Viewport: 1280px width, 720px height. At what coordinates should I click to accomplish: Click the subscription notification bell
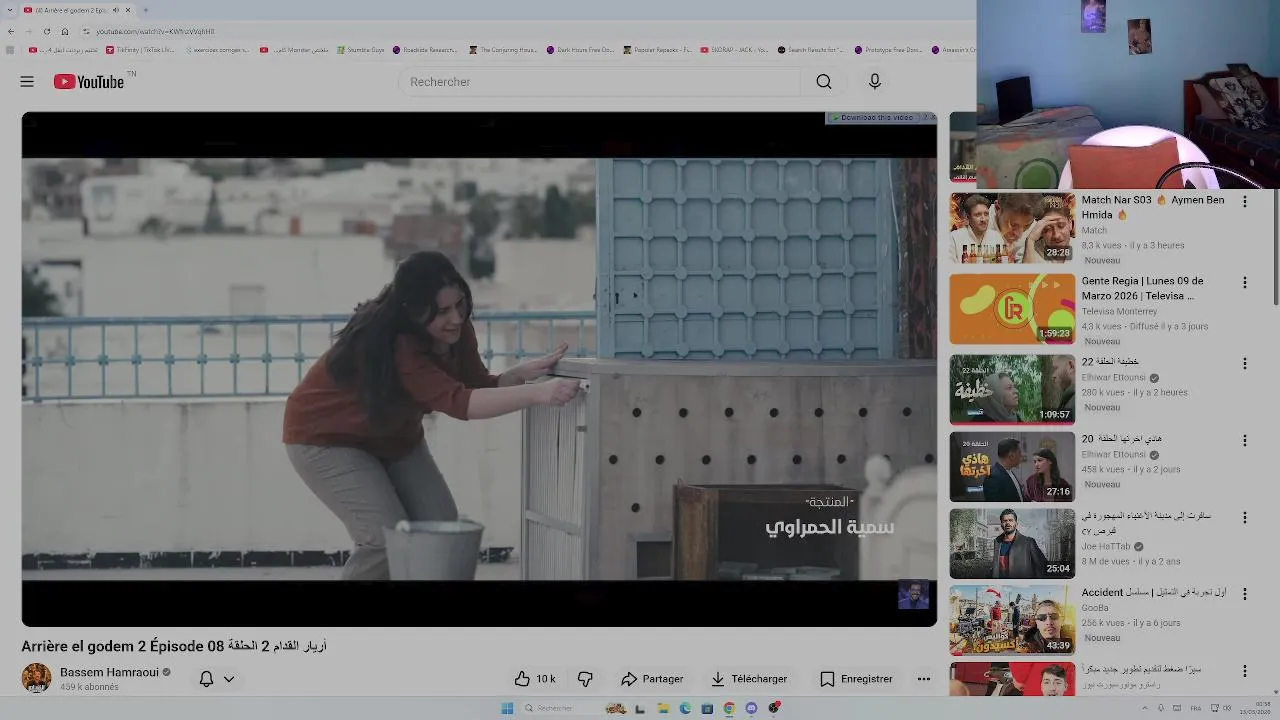pyautogui.click(x=206, y=679)
